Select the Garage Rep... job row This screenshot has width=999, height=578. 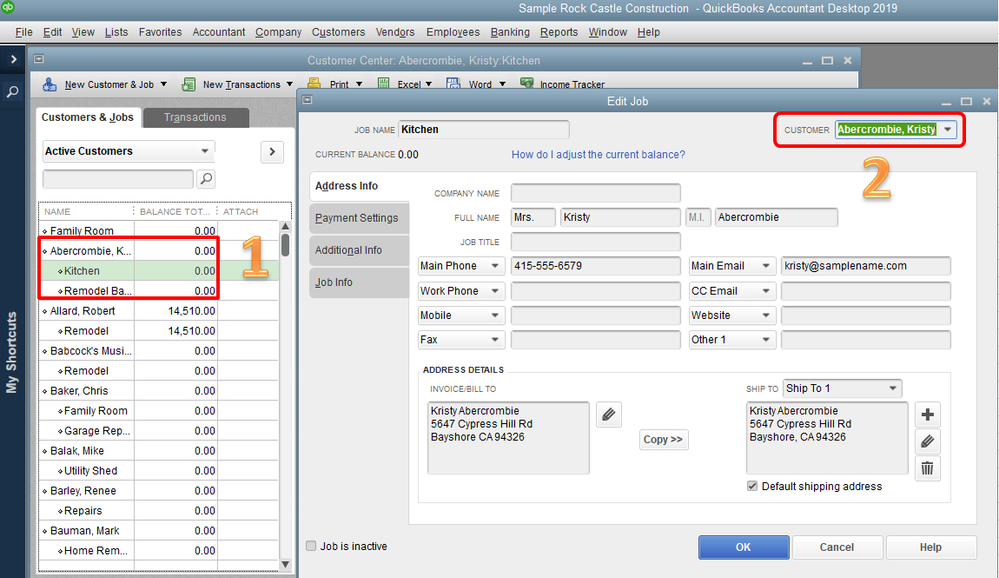point(158,431)
